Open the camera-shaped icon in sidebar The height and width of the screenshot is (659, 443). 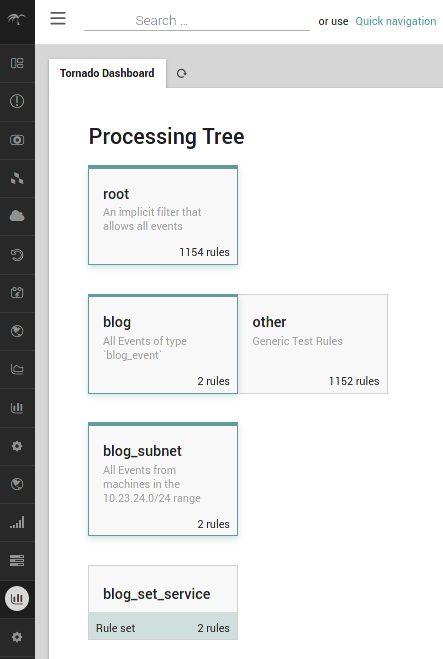click(17, 140)
